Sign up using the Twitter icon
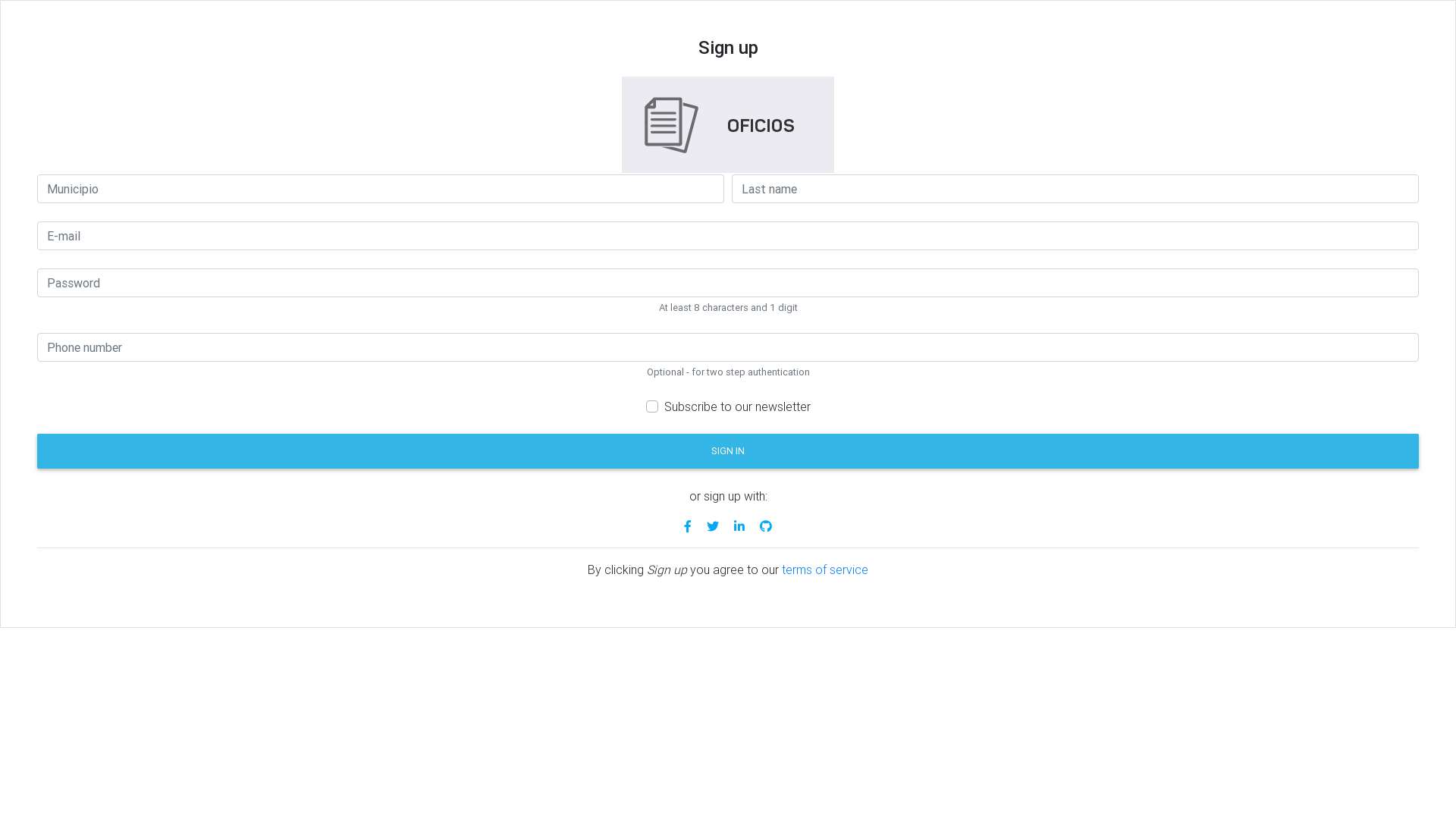This screenshot has width=1456, height=819. [713, 526]
